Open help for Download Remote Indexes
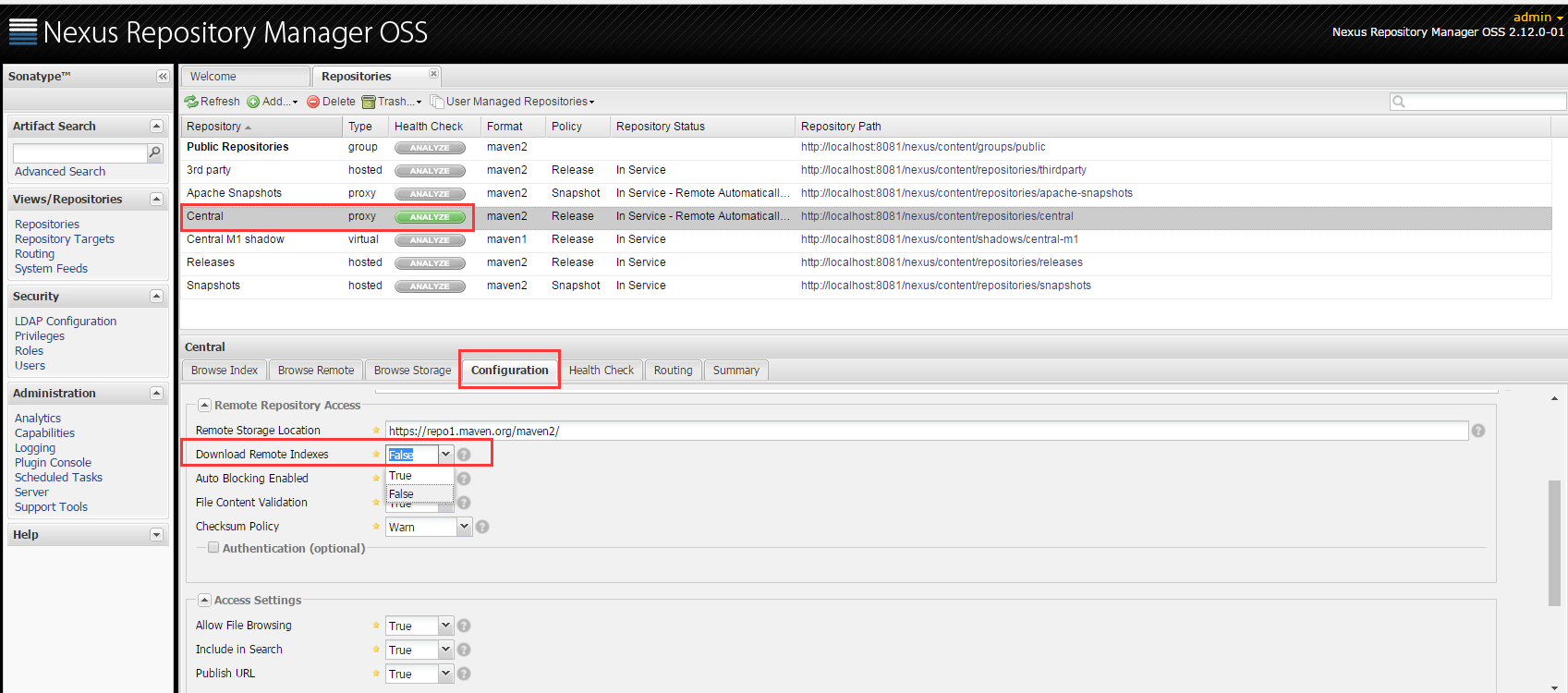This screenshot has width=1568, height=693. pos(464,455)
